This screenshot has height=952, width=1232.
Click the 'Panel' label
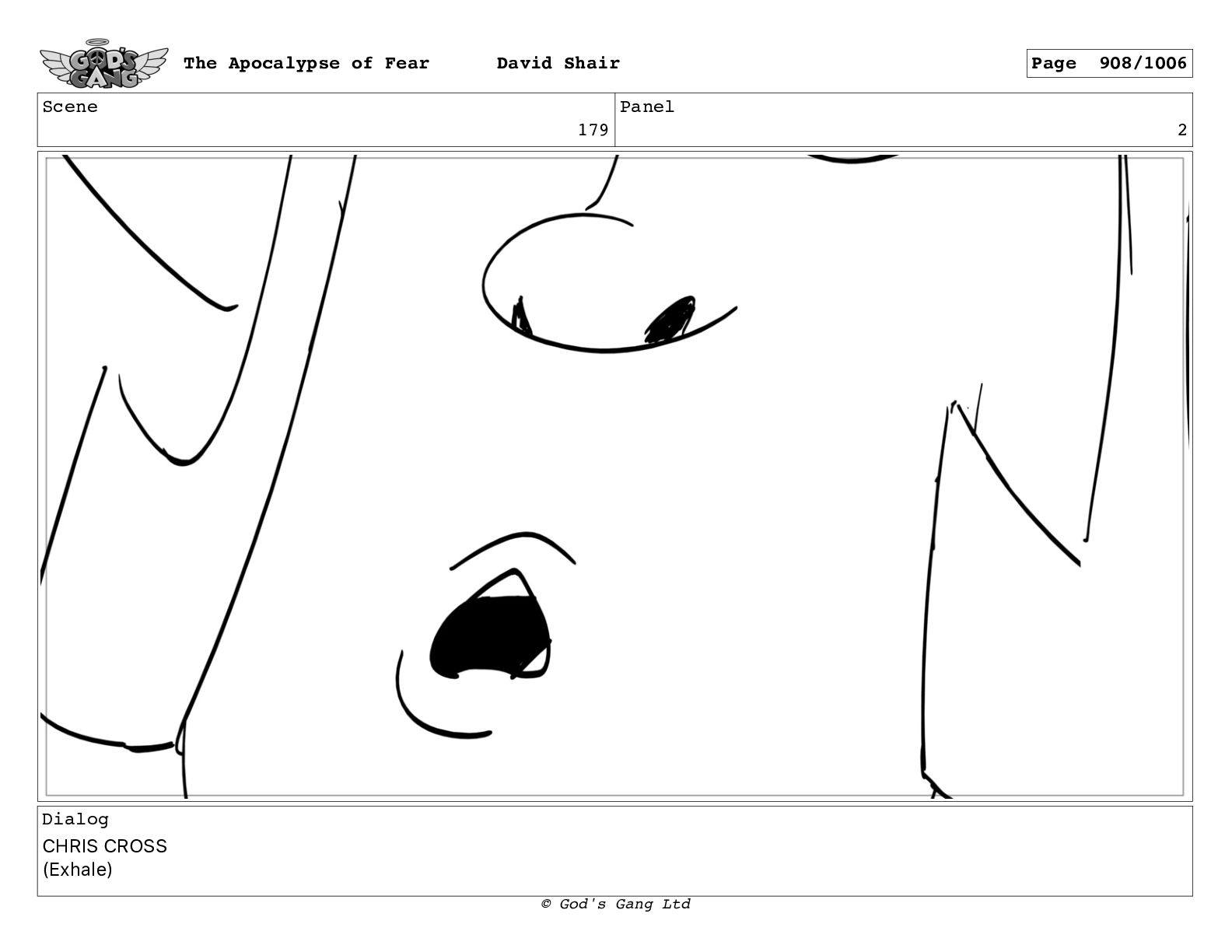647,107
